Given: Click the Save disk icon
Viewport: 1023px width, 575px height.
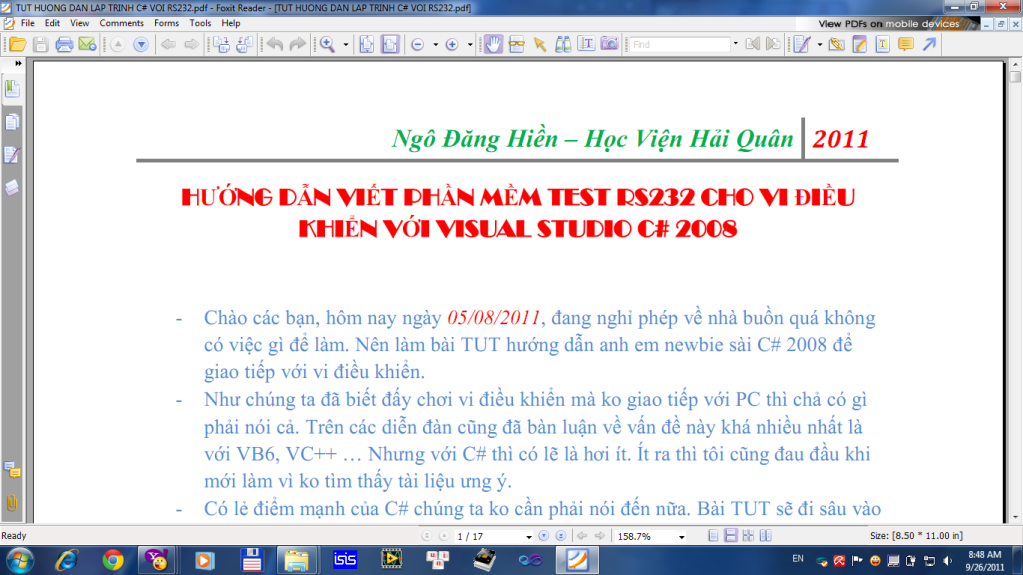Looking at the screenshot, I should coord(40,44).
